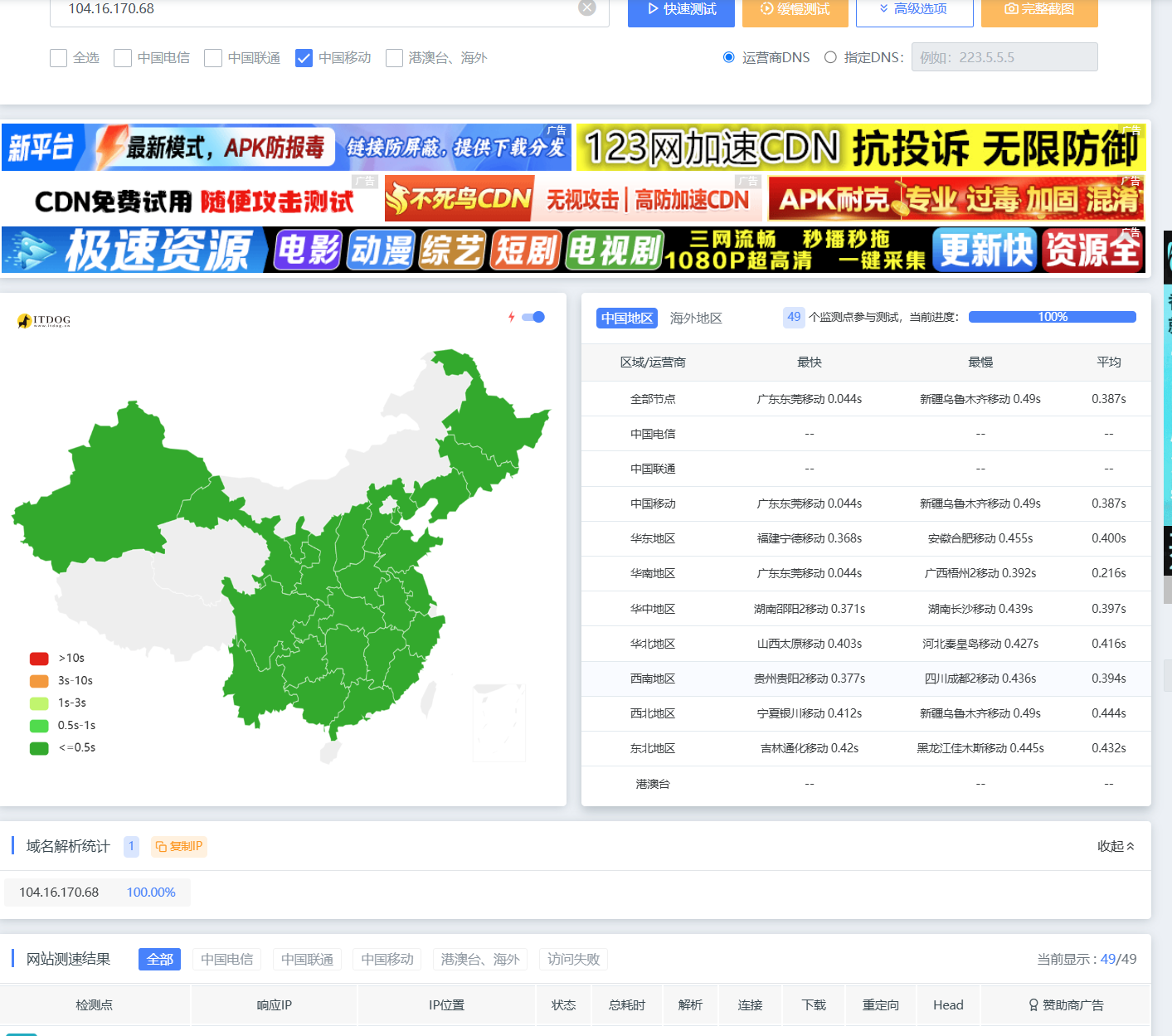The height and width of the screenshot is (1036, 1172).
Task: Click the 黑龙江佳木斯移动 0.445s cell
Action: click(980, 748)
